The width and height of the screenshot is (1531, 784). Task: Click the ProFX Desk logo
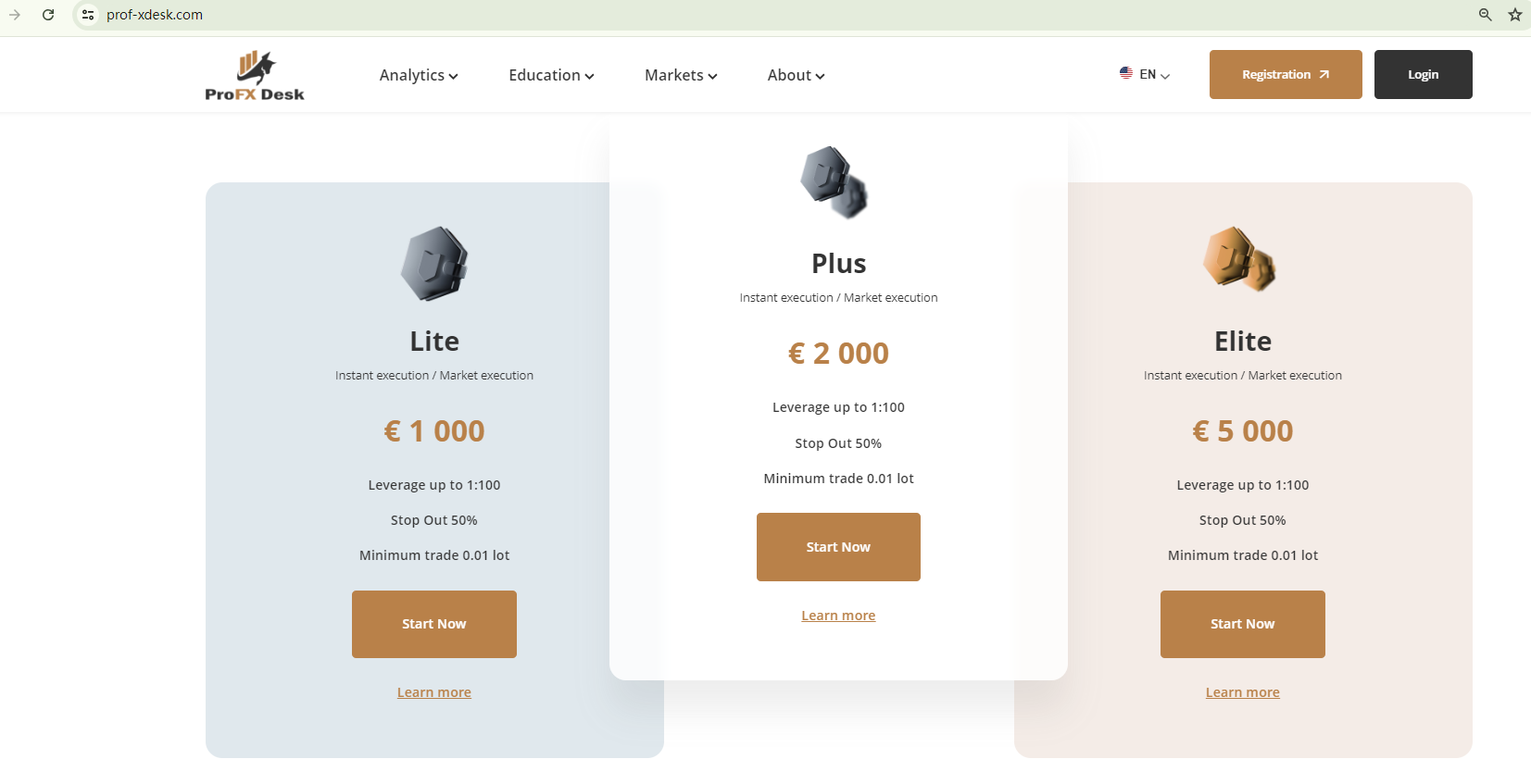click(x=255, y=76)
